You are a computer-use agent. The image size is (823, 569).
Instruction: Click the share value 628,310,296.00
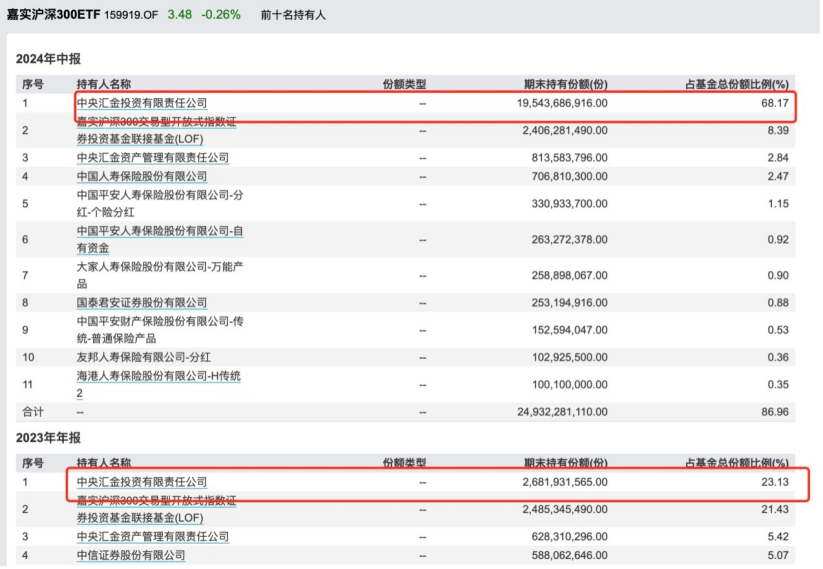pyautogui.click(x=569, y=536)
